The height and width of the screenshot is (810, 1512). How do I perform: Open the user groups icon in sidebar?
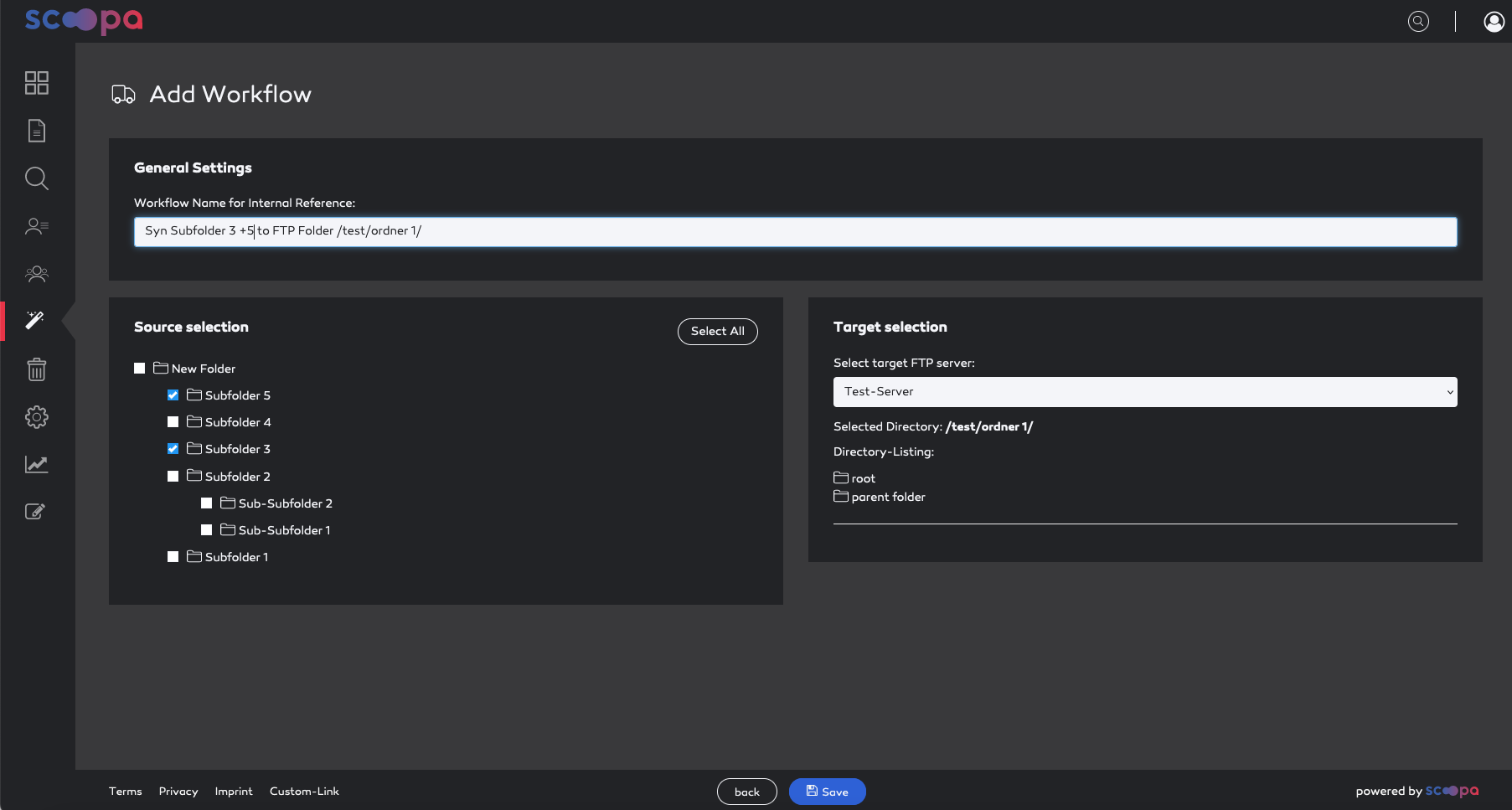pos(37,273)
